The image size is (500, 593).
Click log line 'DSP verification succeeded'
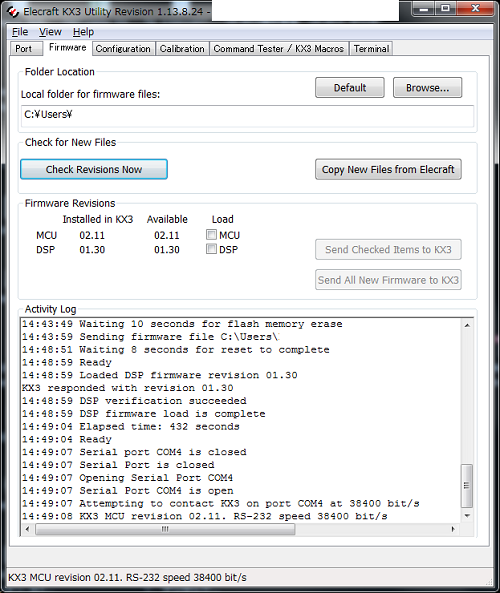134,401
